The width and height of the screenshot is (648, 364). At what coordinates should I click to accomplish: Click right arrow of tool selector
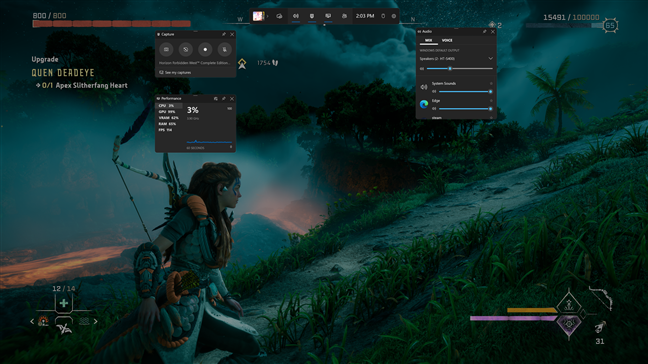95,321
